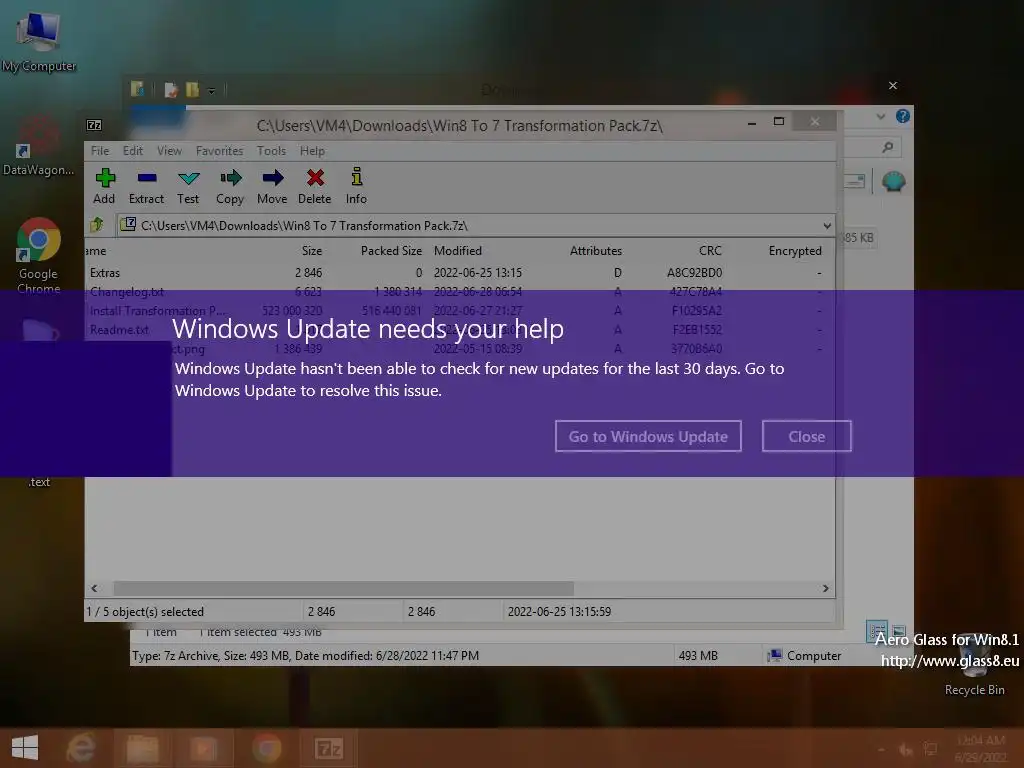Expand the 7-Zip address path dropdown
This screenshot has width=1024, height=768.
tap(827, 226)
